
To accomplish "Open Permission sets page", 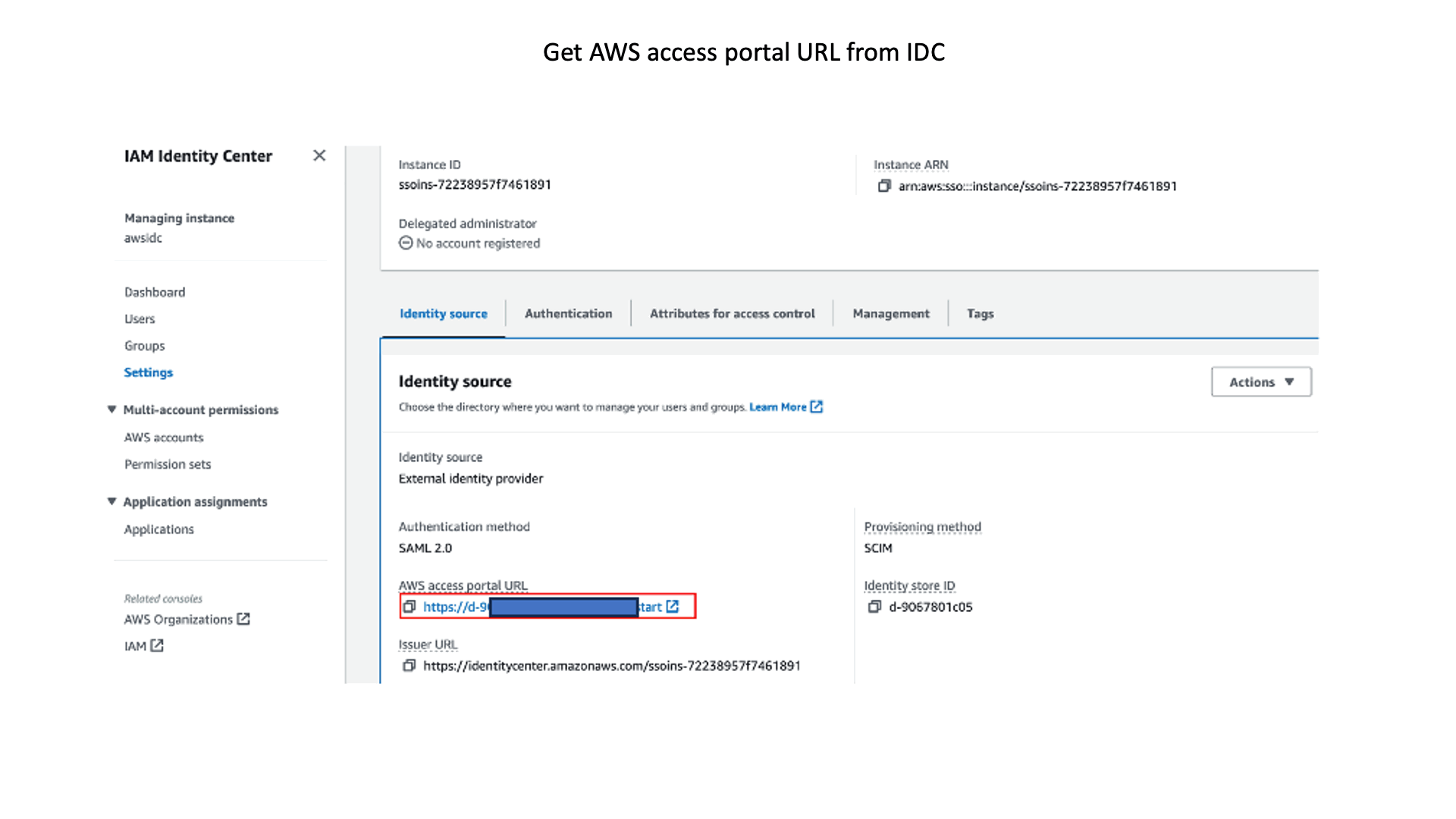I will click(168, 464).
